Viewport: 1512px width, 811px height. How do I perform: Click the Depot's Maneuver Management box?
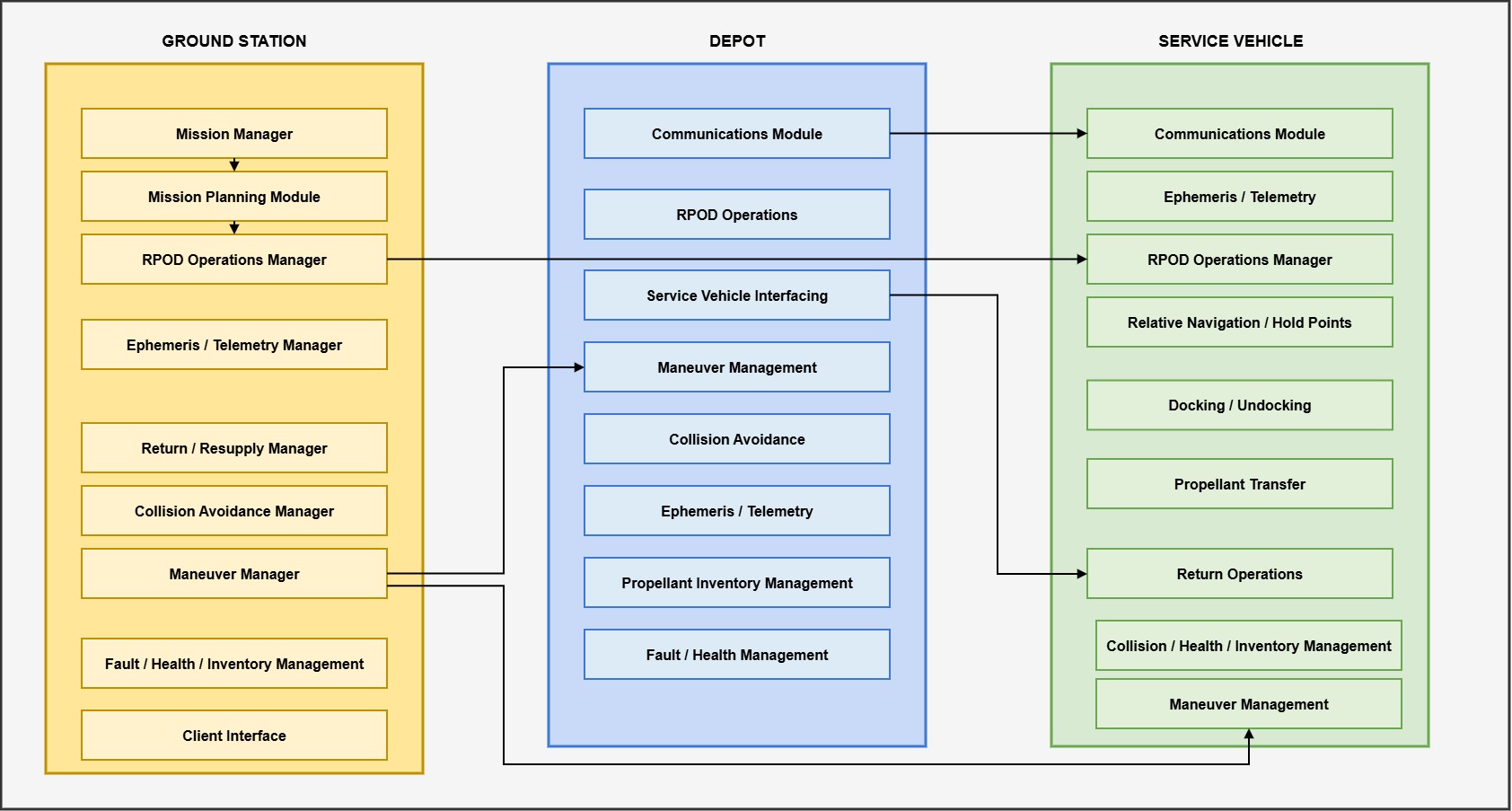736,367
